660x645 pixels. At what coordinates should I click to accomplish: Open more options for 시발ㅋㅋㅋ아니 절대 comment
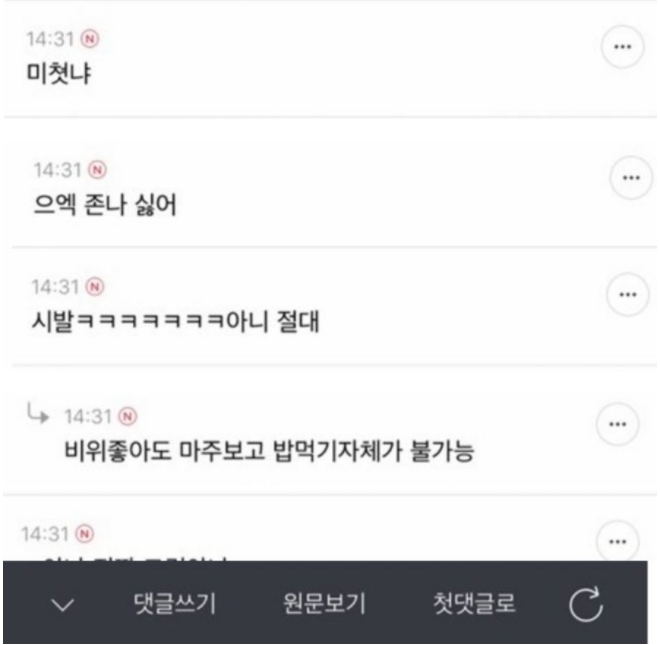(628, 294)
